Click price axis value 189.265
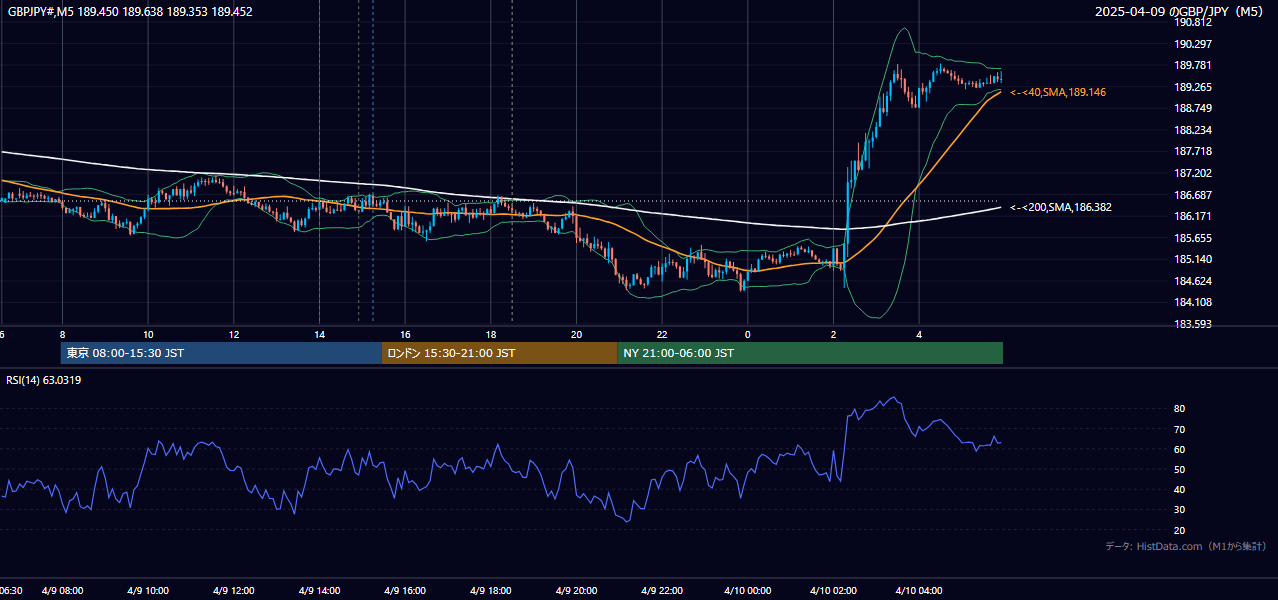The height and width of the screenshot is (600, 1278). coord(1193,87)
